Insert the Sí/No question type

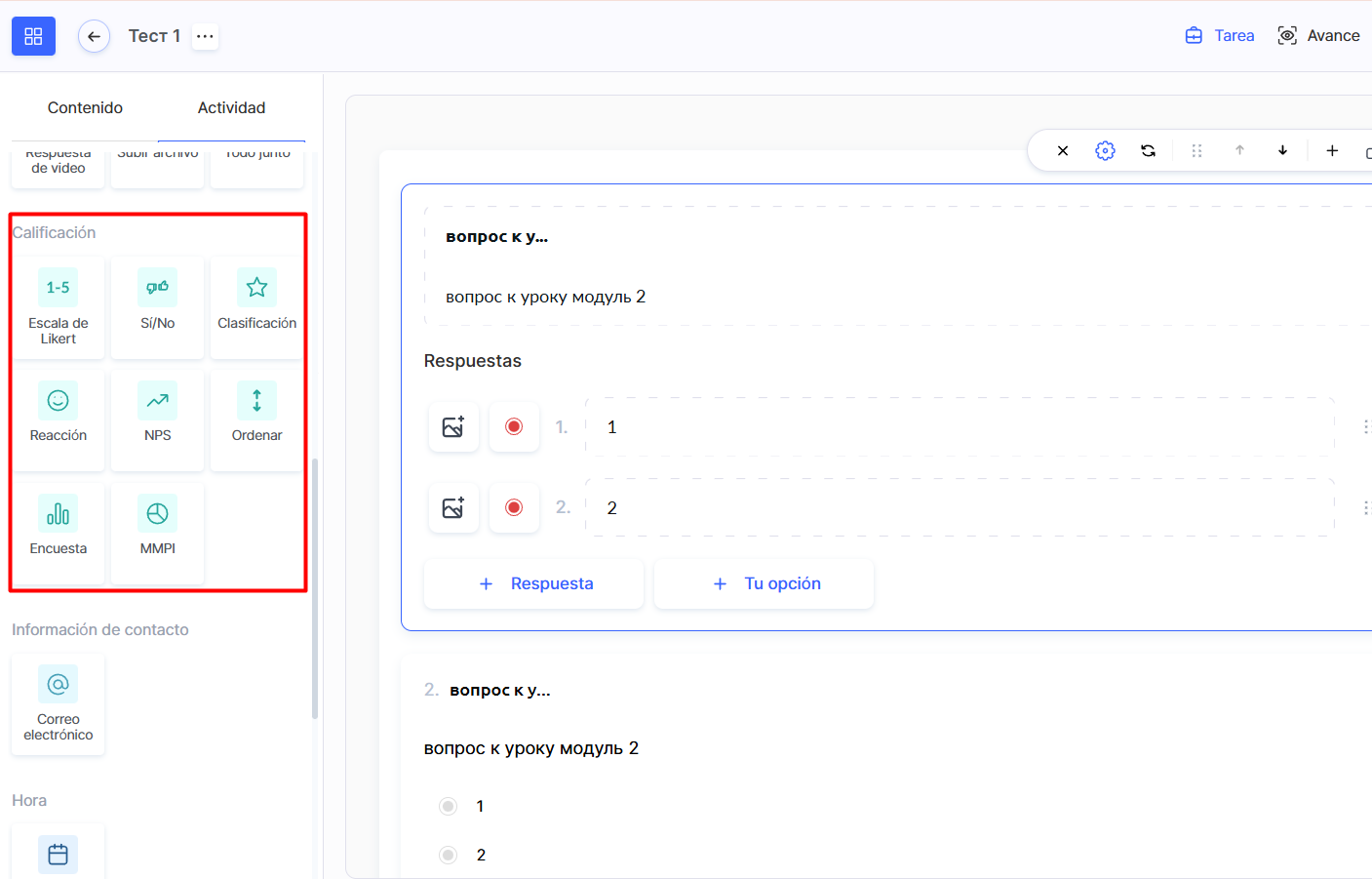point(158,307)
